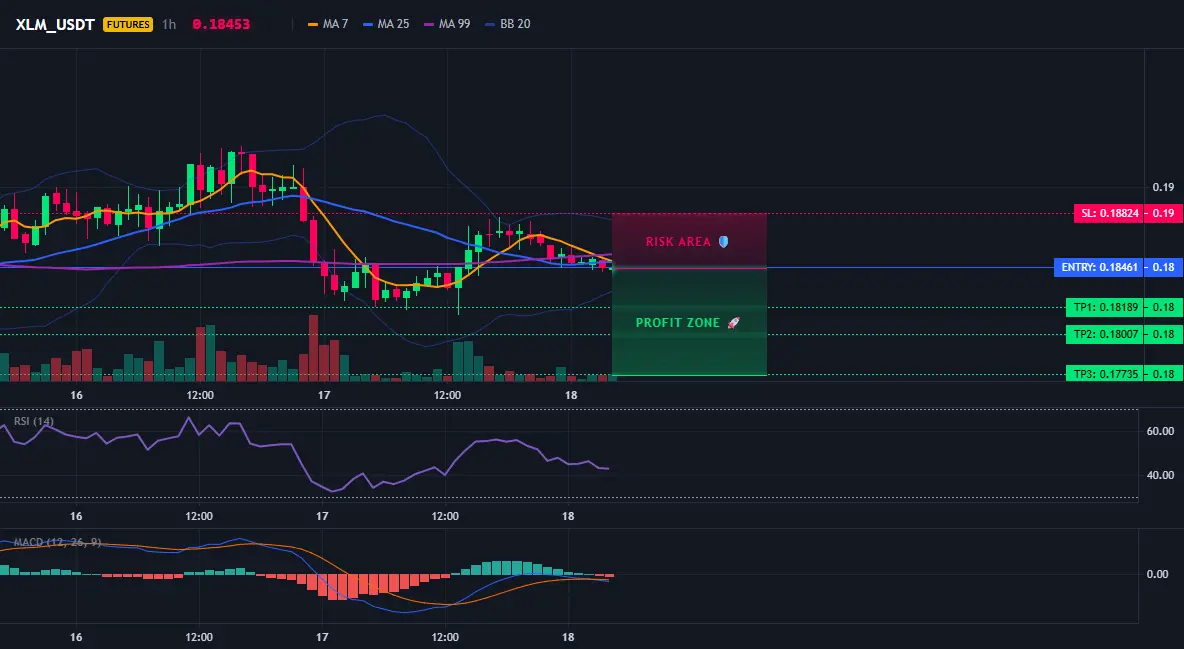Click the ENTRY: 0.18461 price label
Image resolution: width=1184 pixels, height=649 pixels.
pos(1099,267)
